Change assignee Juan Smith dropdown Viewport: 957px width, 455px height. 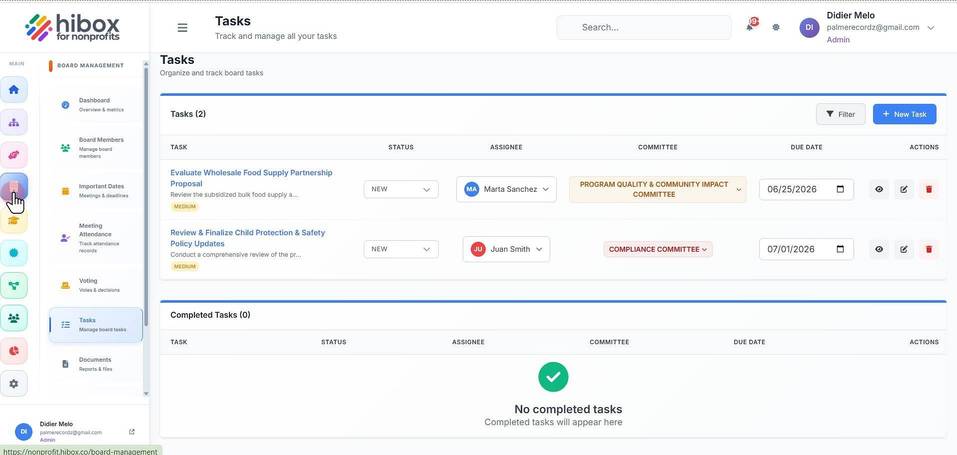(506, 249)
